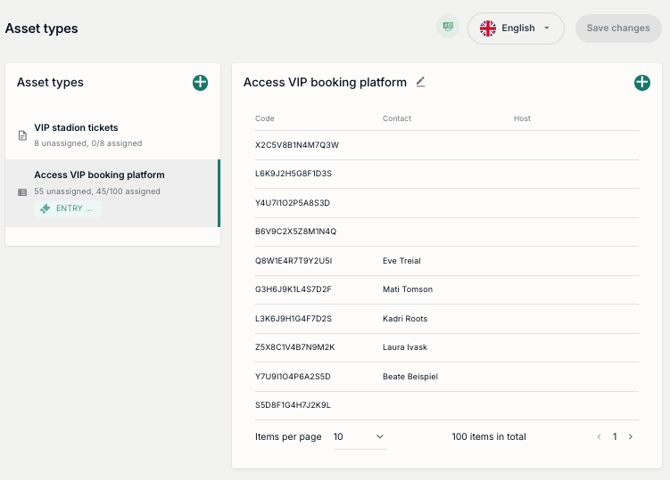
Task: Click the Asset types page heading
Action: coord(41,29)
